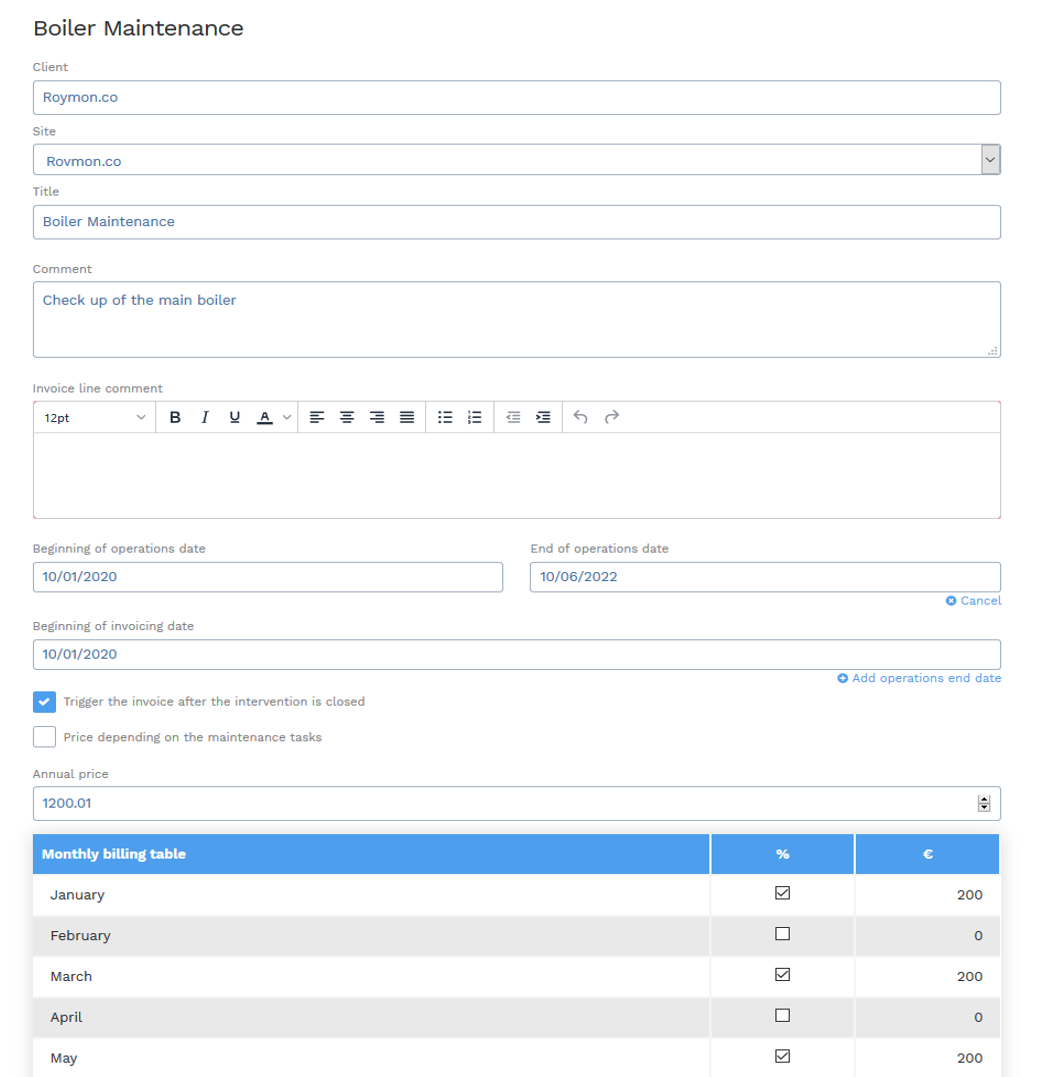Select the text color swatch button
The height and width of the screenshot is (1077, 1037).
(x=264, y=417)
